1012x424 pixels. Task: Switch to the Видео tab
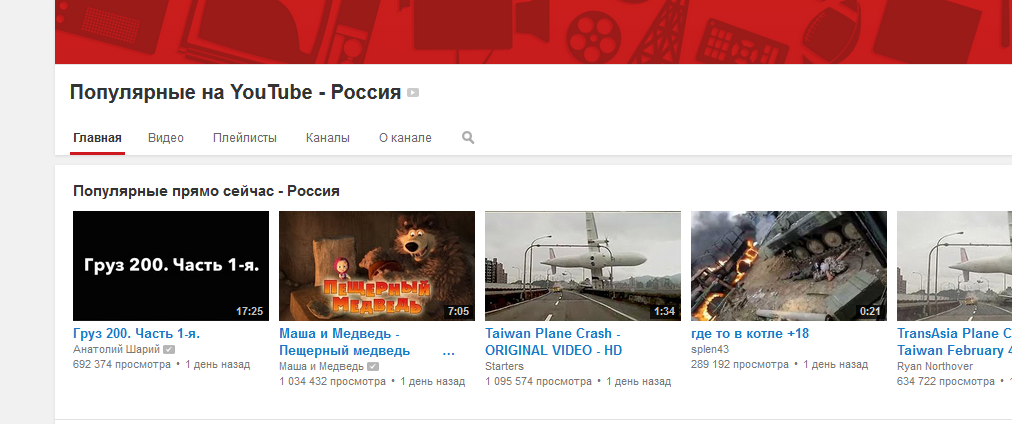pyautogui.click(x=166, y=137)
